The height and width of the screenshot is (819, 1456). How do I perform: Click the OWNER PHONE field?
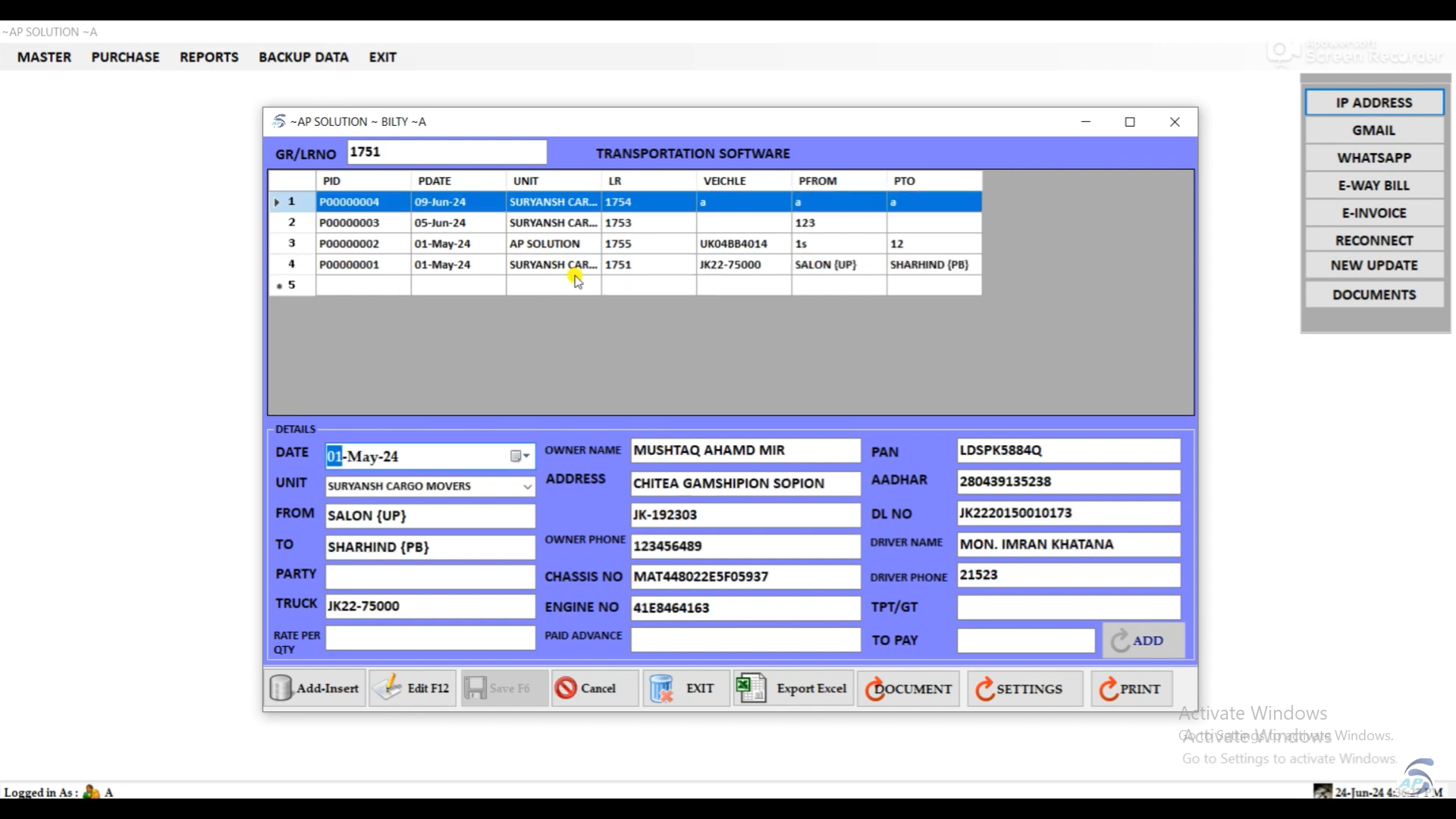click(745, 546)
